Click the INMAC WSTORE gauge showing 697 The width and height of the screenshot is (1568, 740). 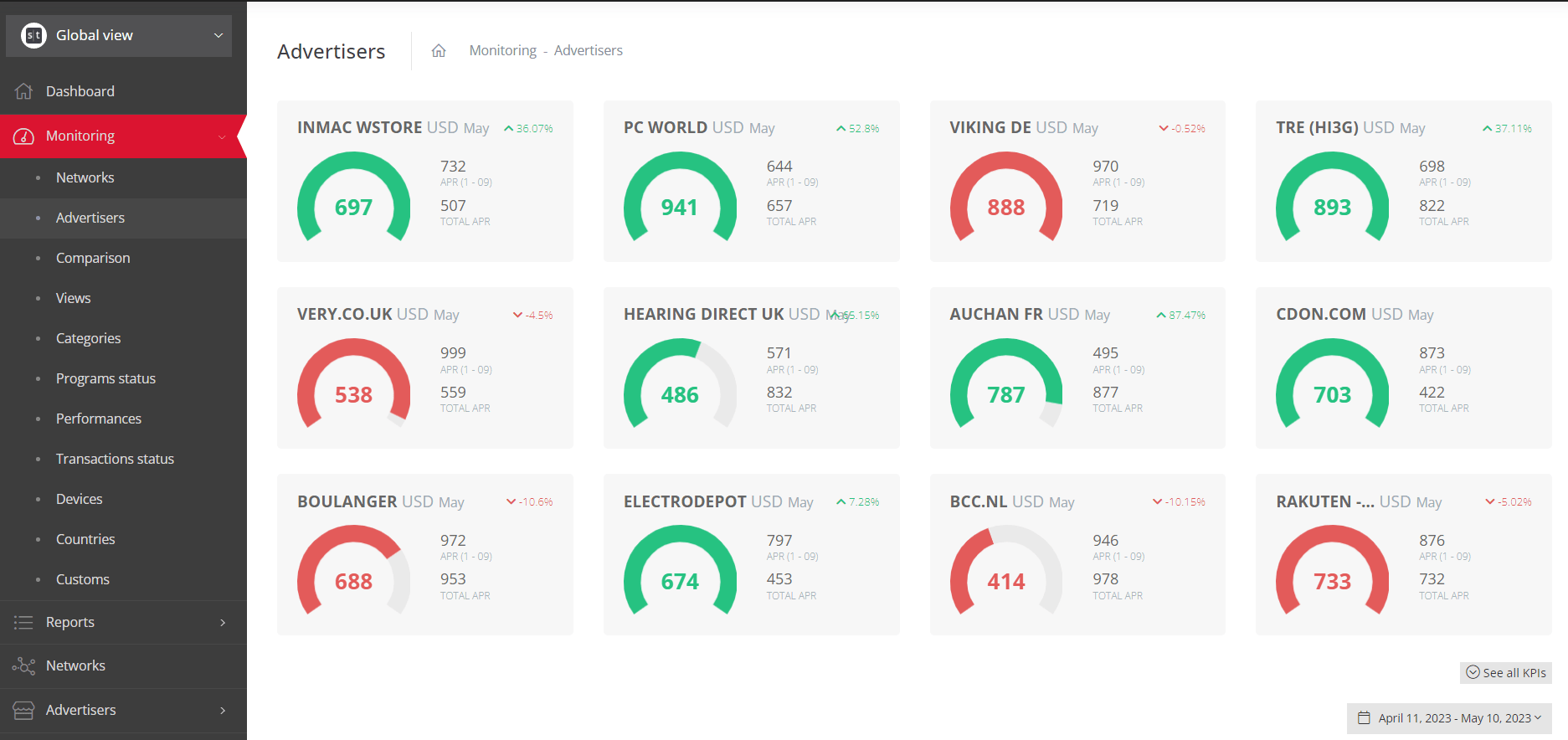click(x=353, y=198)
